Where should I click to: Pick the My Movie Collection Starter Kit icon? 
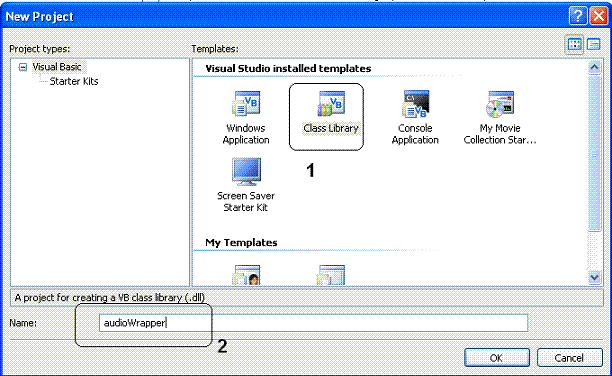500,104
